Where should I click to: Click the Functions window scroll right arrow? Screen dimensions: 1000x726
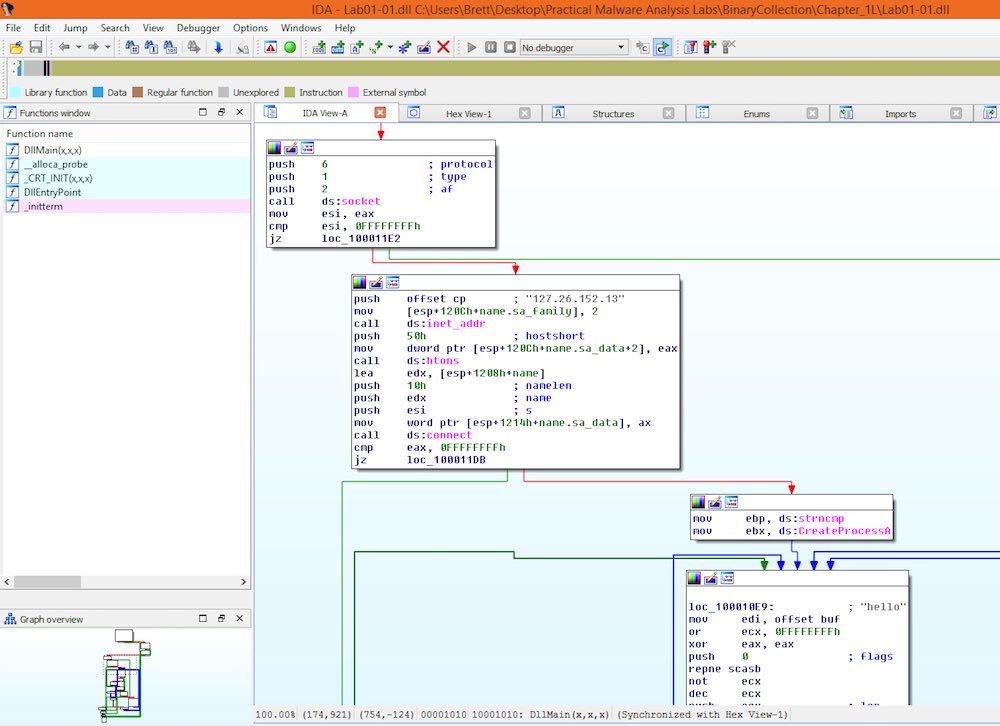click(x=243, y=582)
